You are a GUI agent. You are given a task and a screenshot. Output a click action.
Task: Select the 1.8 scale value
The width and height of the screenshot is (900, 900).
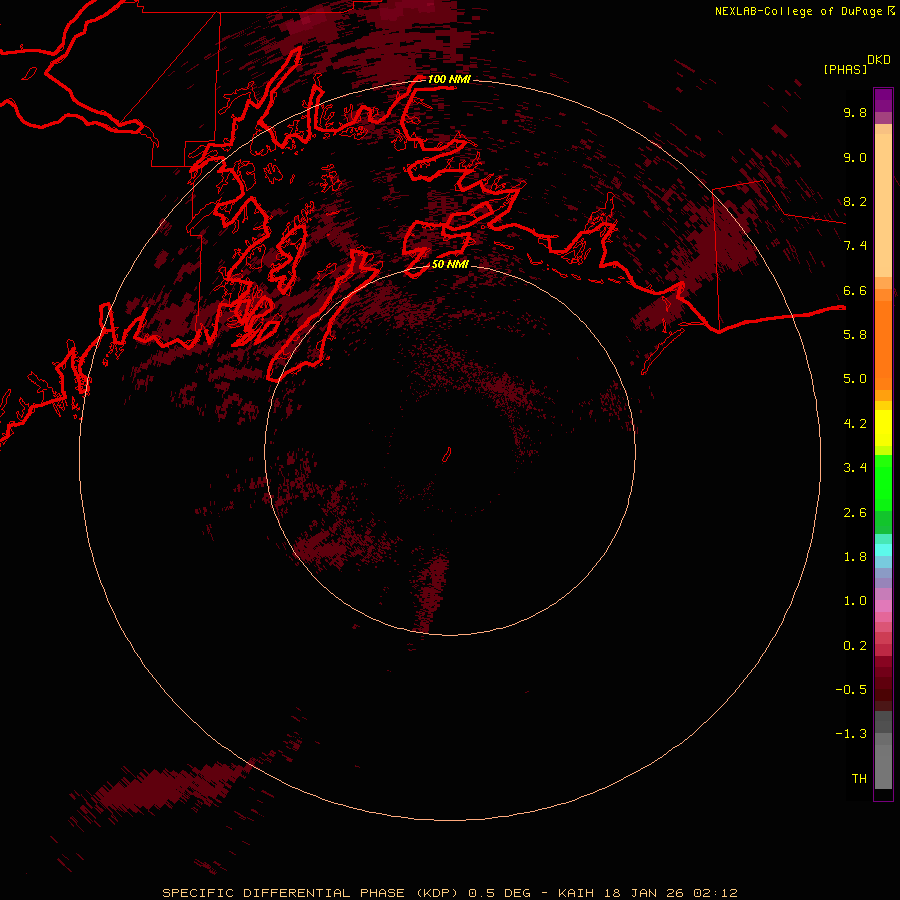click(x=855, y=557)
